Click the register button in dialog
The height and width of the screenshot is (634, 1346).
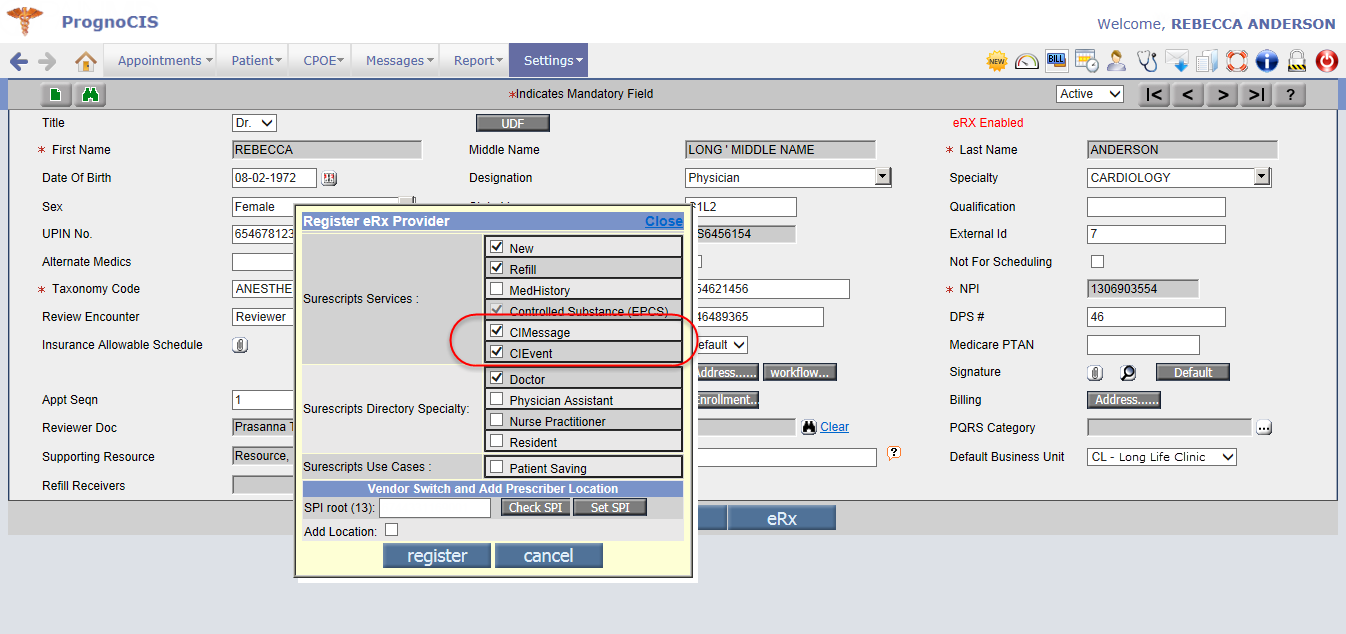[437, 556]
